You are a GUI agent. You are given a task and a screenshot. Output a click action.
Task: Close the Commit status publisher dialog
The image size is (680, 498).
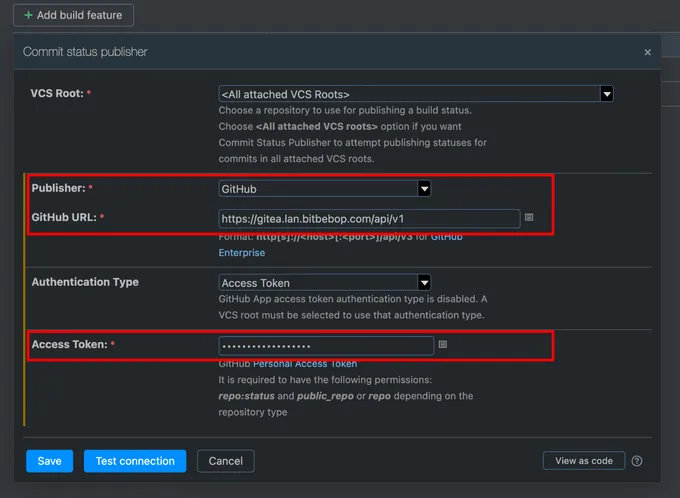pos(647,52)
